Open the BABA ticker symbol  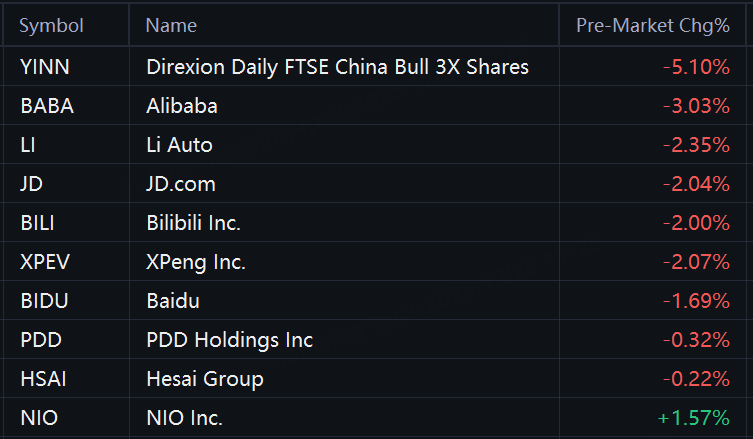[x=46, y=106]
